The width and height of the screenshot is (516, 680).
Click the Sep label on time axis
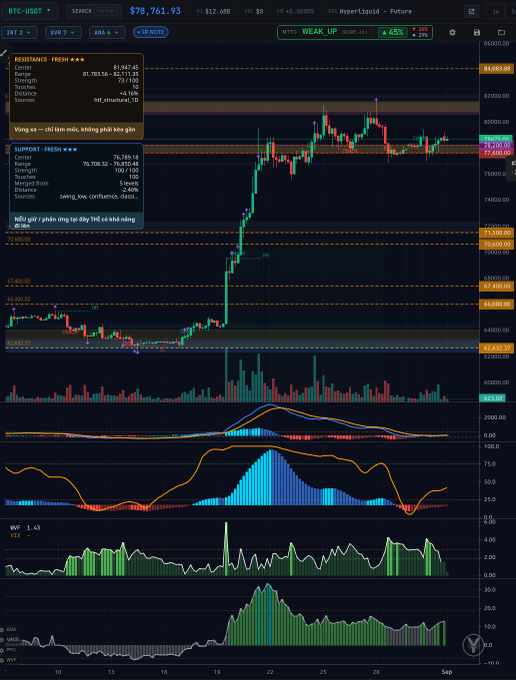tap(447, 672)
